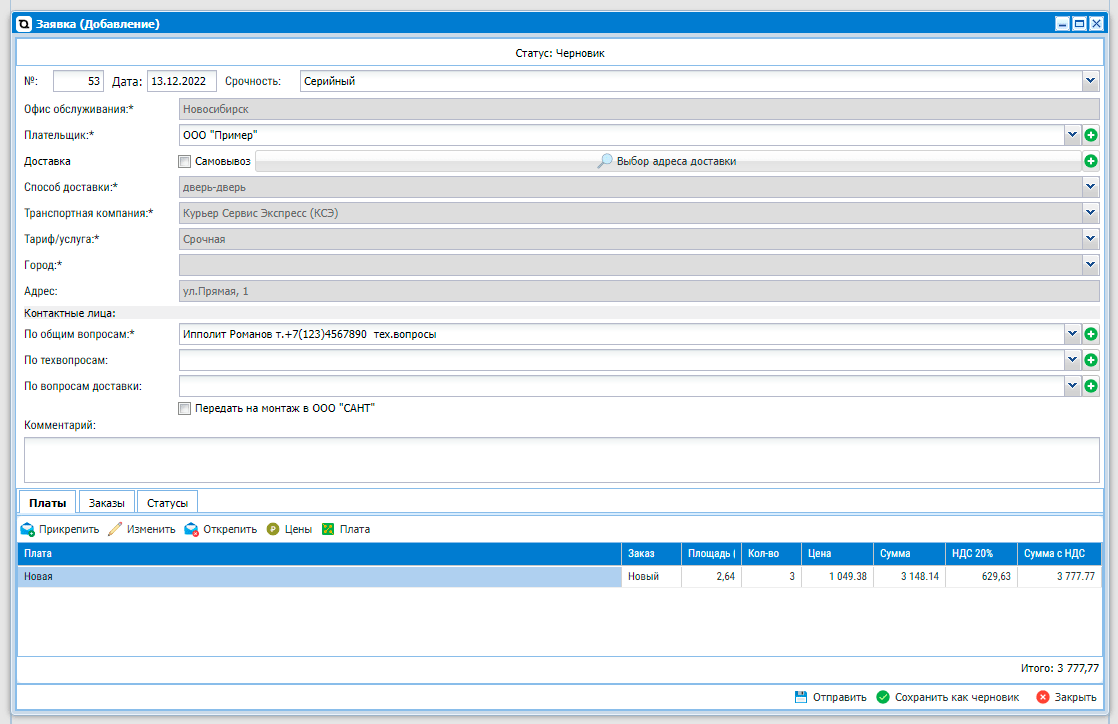Add delivery address with green plus
This screenshot has height=724, width=1118.
point(1091,160)
